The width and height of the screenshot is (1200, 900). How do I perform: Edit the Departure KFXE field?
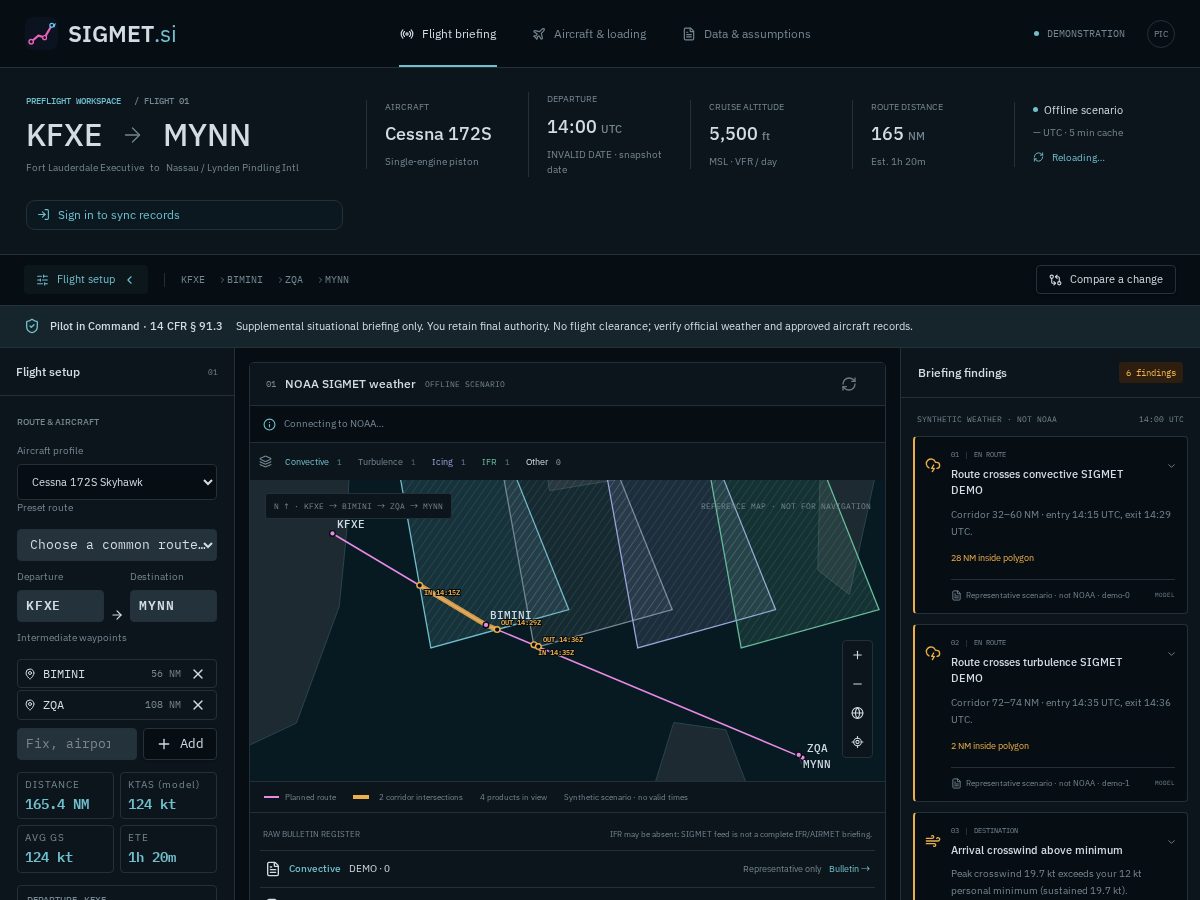click(60, 606)
